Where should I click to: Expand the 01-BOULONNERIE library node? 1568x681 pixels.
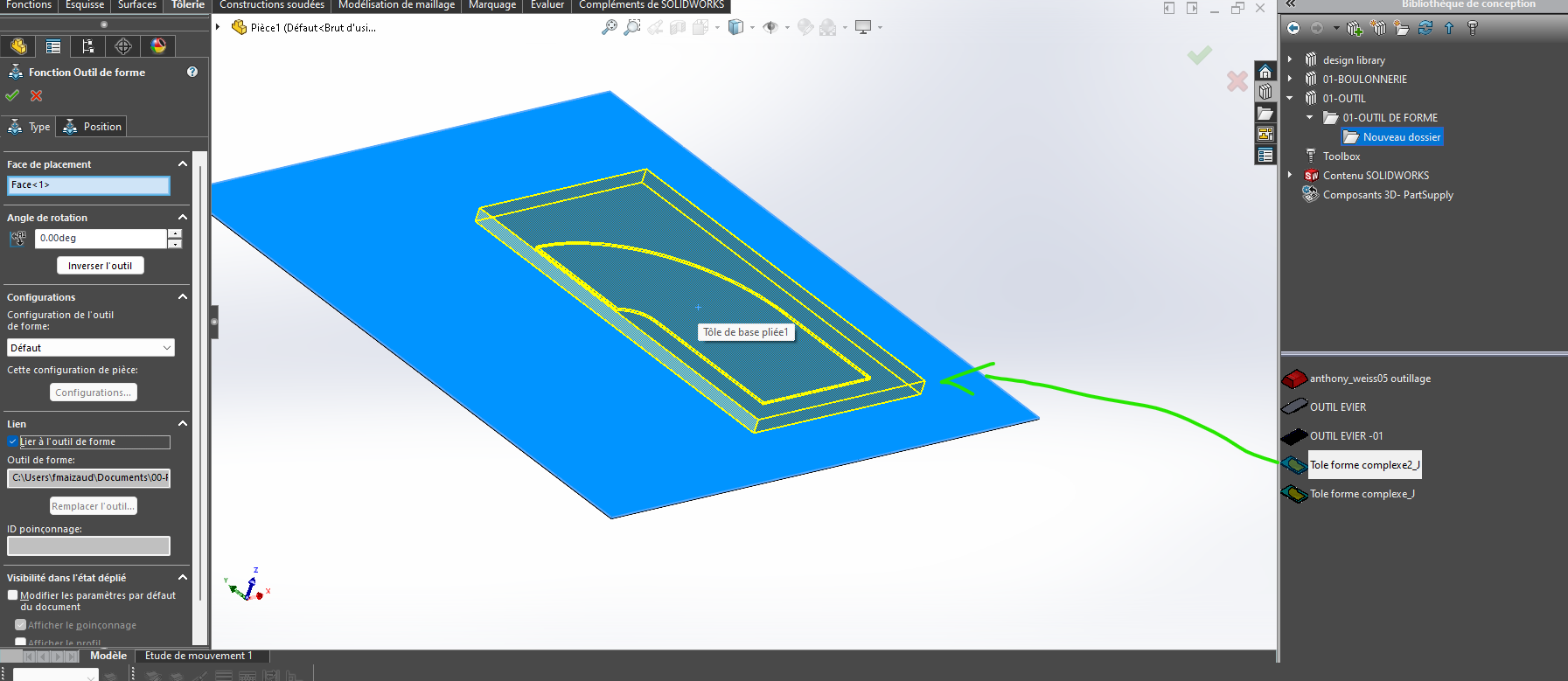[x=1290, y=80]
